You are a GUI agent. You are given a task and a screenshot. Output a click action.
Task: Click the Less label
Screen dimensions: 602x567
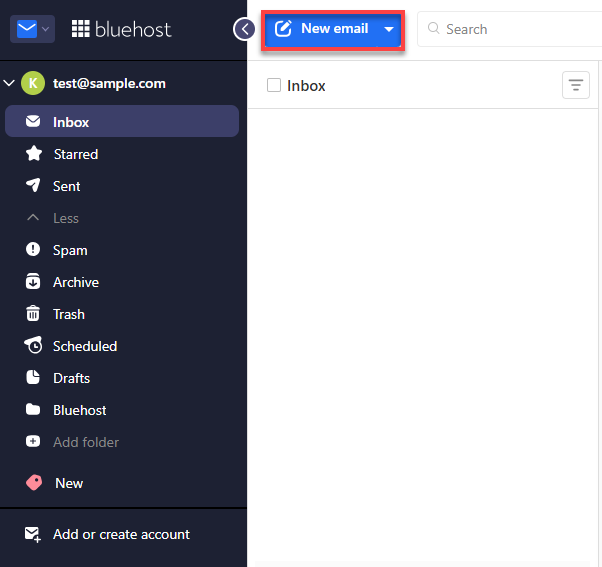[66, 218]
